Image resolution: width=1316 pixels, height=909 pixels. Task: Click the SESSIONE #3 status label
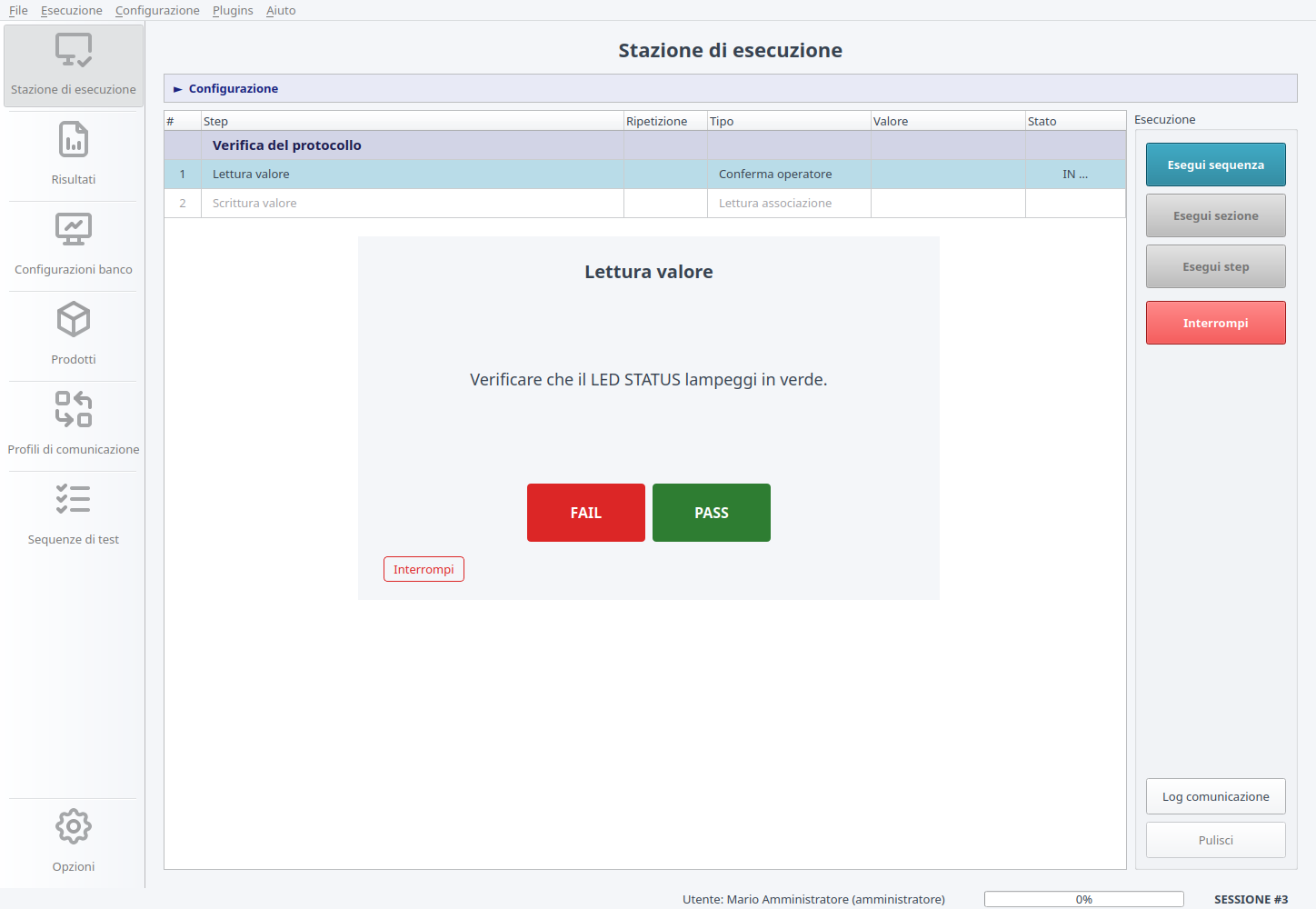click(x=1251, y=899)
